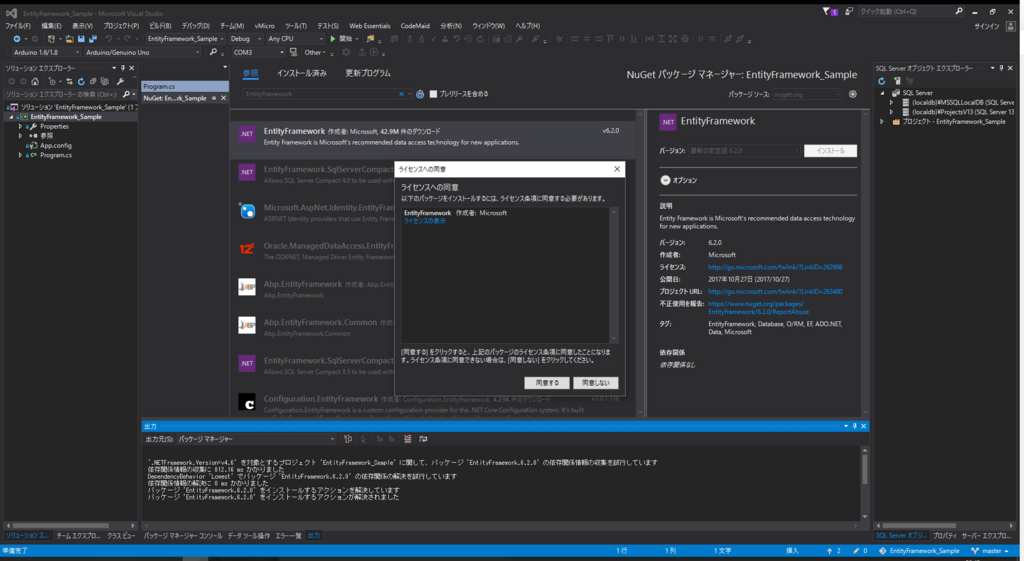The image size is (1024, 561).
Task: Click the serial monitor icon beside COM3
Action: tap(293, 52)
